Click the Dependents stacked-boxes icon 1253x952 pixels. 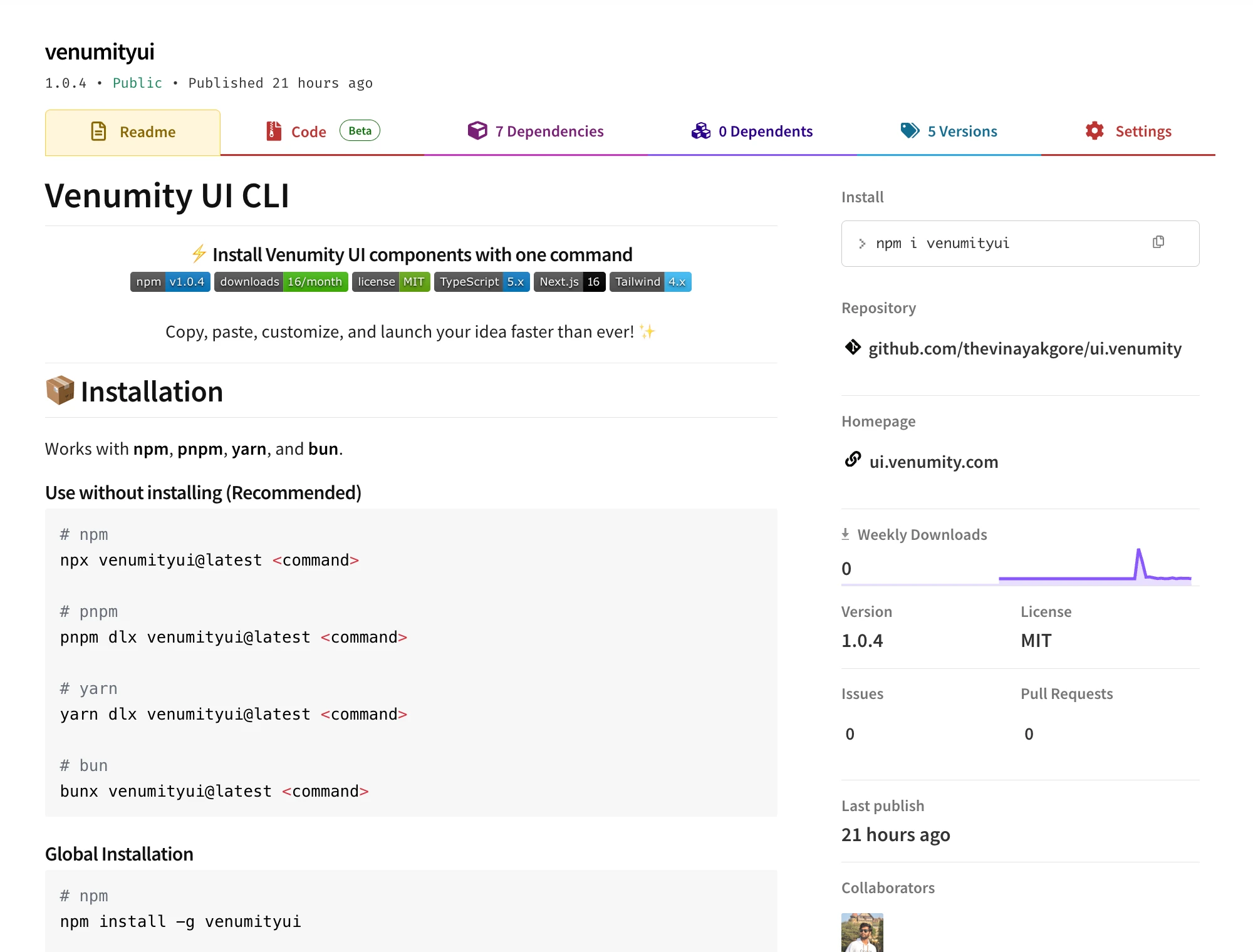[x=701, y=130]
